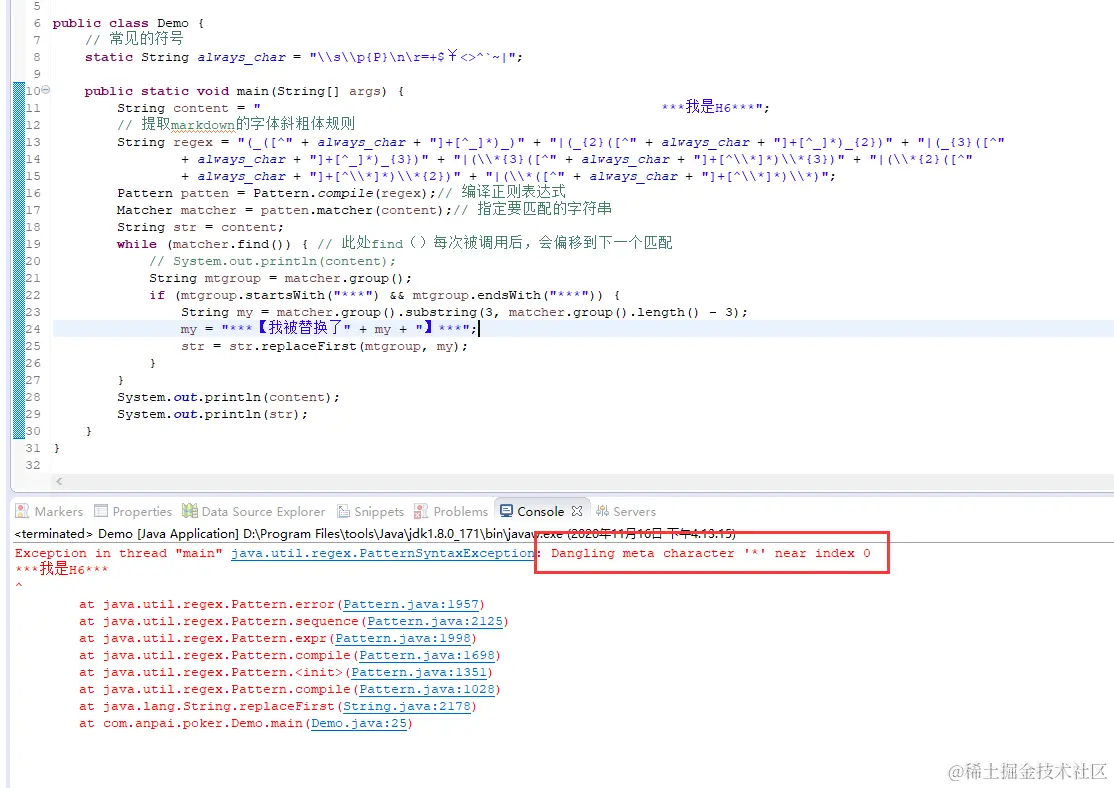
Task: Close the Console view tab
Action: [x=577, y=512]
